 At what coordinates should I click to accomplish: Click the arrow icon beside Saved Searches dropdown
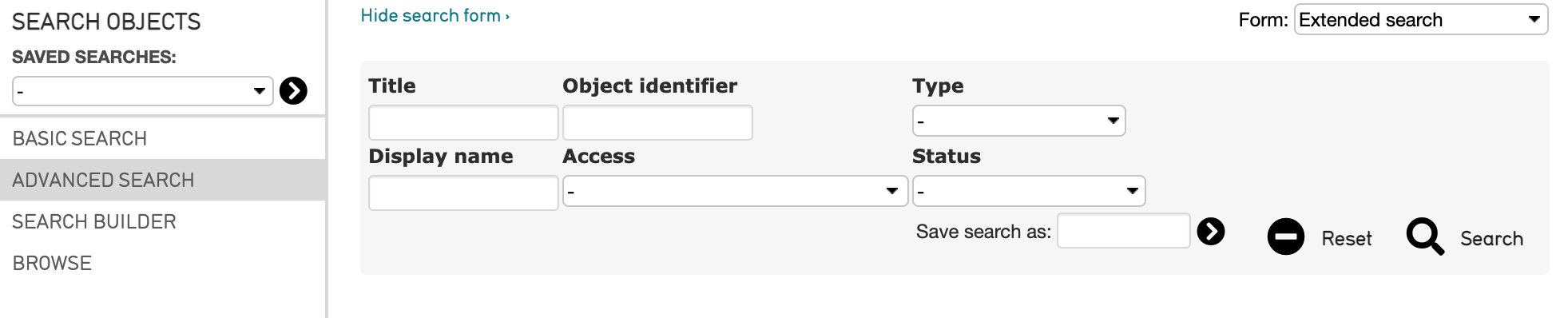click(x=293, y=91)
